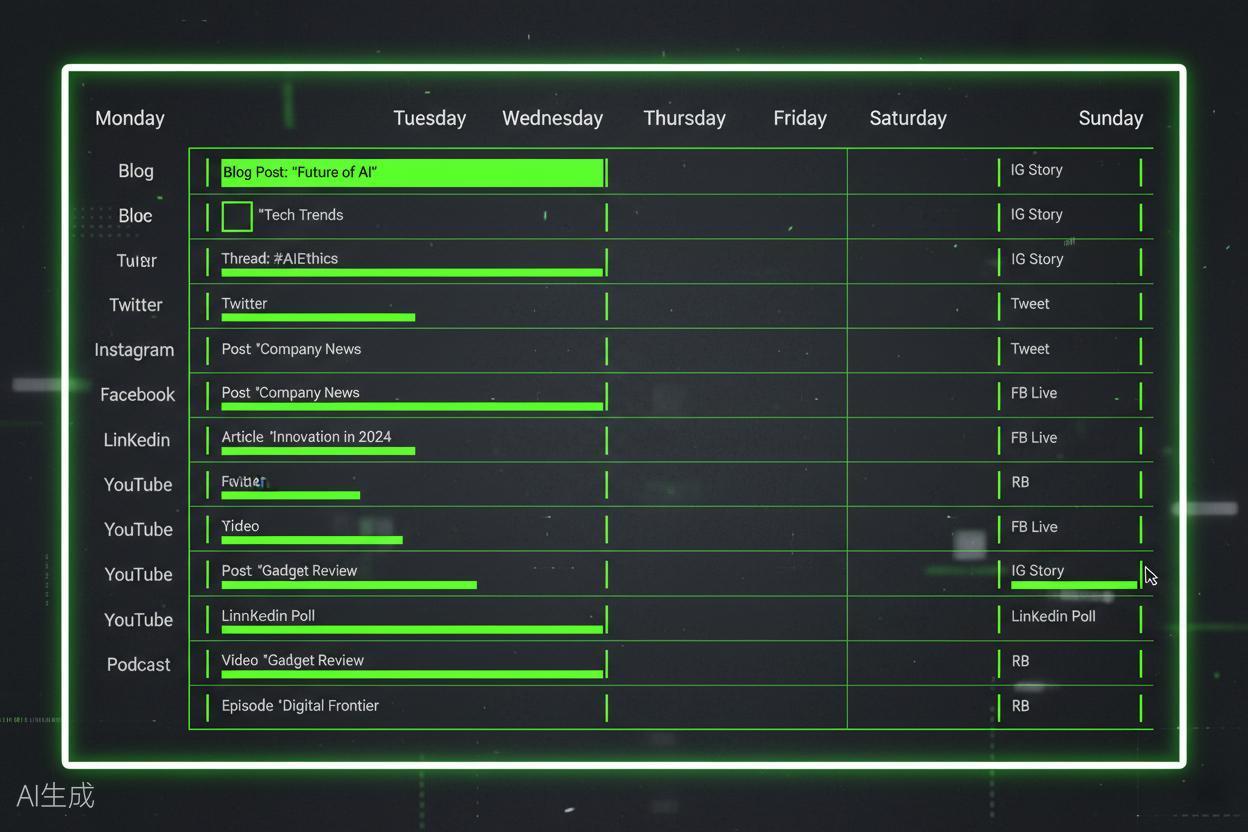
Task: Open the Post "Gadget Review" entry
Action: pos(289,571)
